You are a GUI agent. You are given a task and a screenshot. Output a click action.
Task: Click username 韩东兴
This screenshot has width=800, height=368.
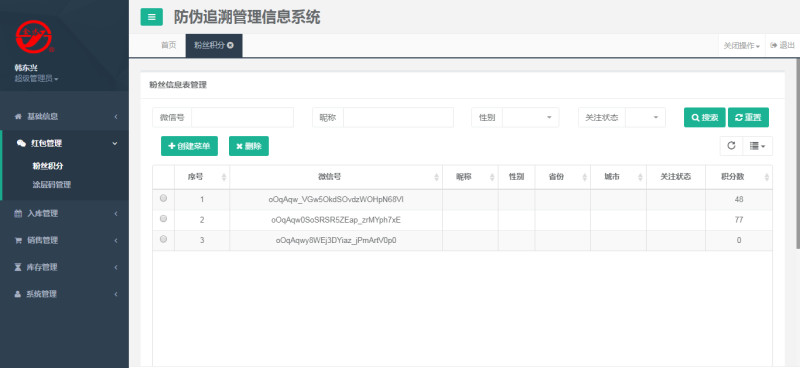coord(26,67)
